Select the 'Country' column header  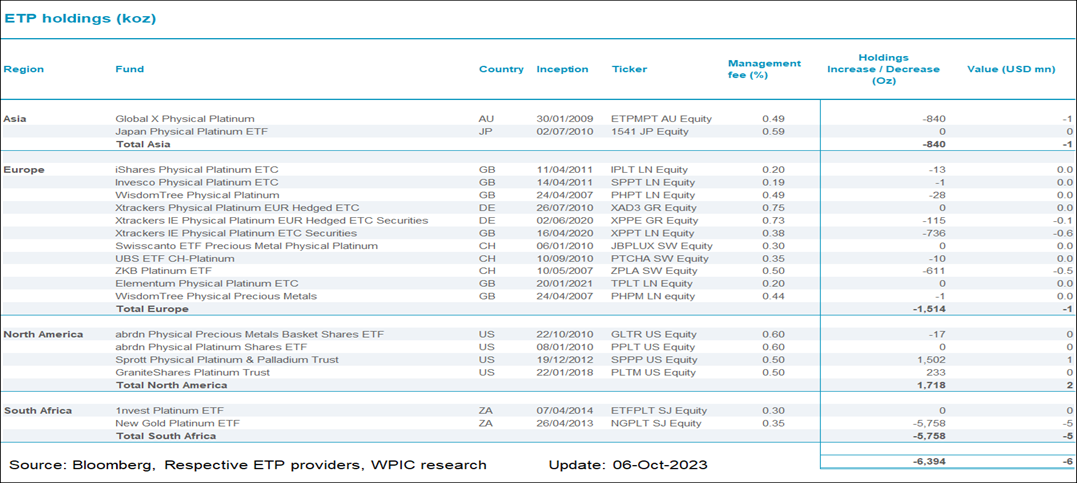[501, 69]
